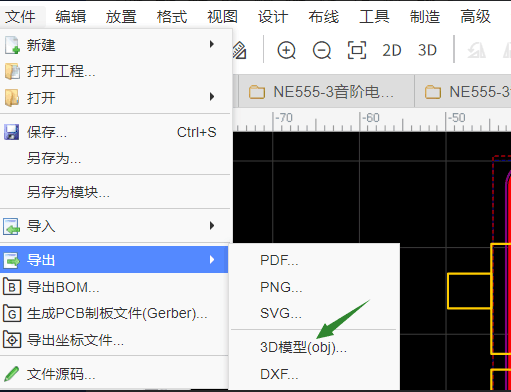Click the folder icon beside 打开工程
Image resolution: width=511 pixels, height=392 pixels.
tap(12, 71)
